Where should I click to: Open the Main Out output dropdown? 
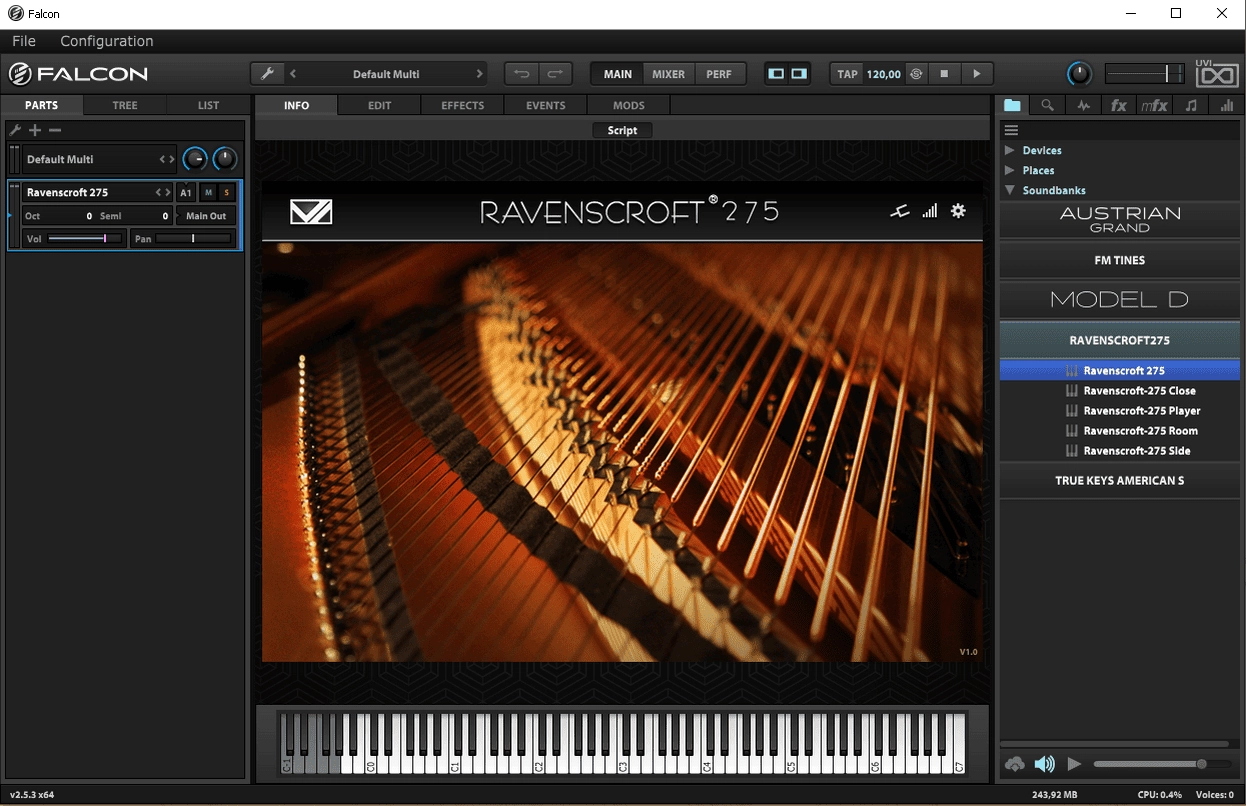click(206, 216)
